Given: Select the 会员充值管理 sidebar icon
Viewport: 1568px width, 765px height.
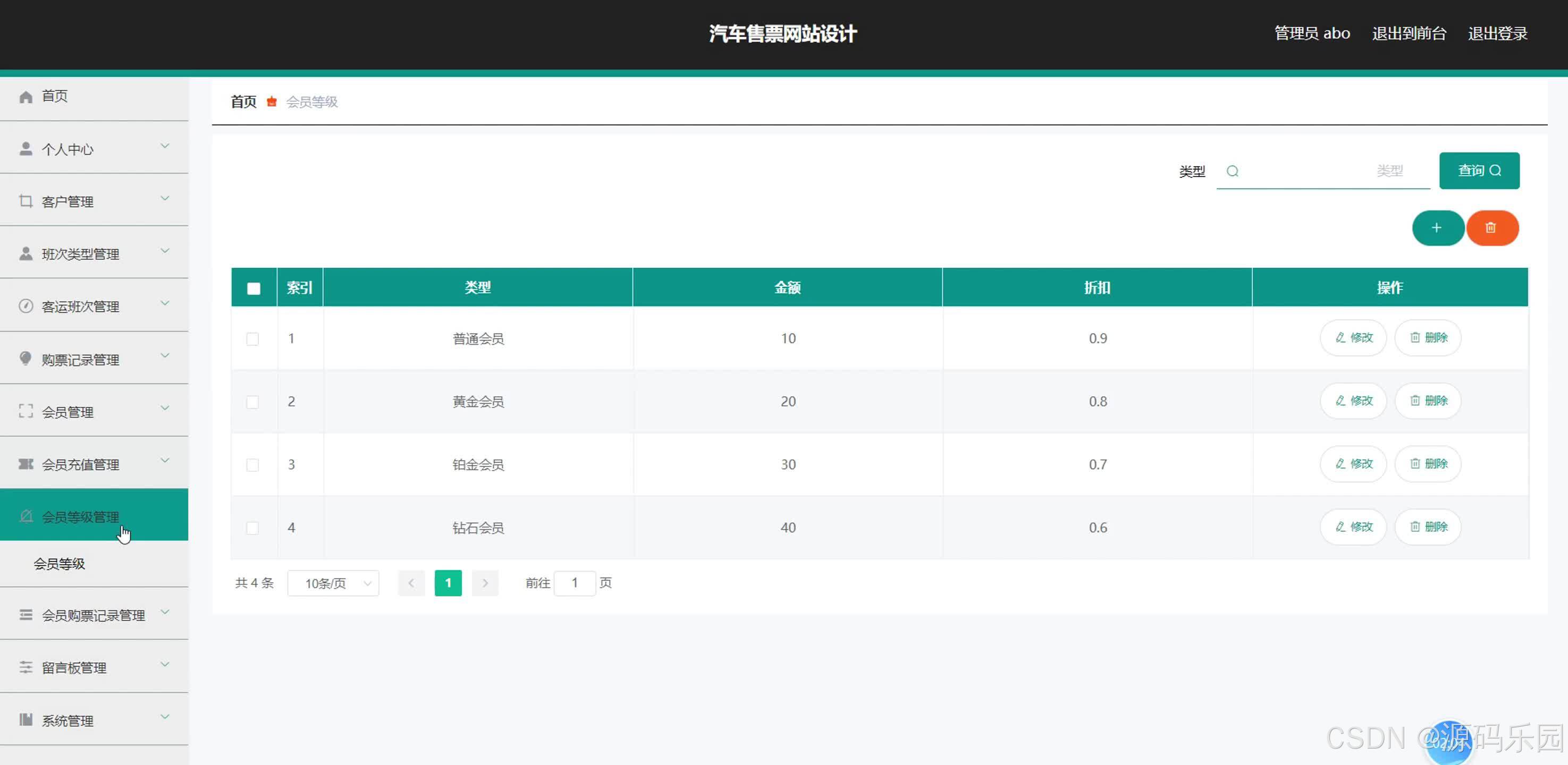Looking at the screenshot, I should click(26, 464).
